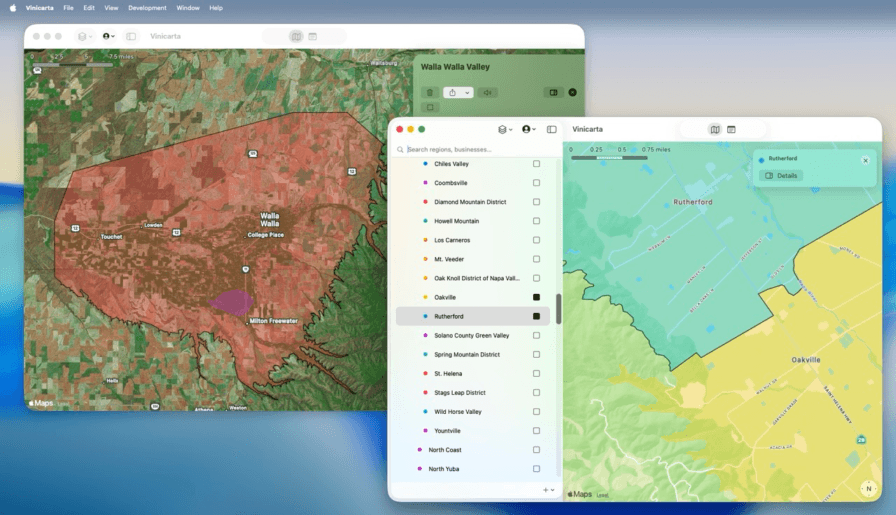Enable the Stags Leap District checkbox
The image size is (896, 515).
click(536, 393)
